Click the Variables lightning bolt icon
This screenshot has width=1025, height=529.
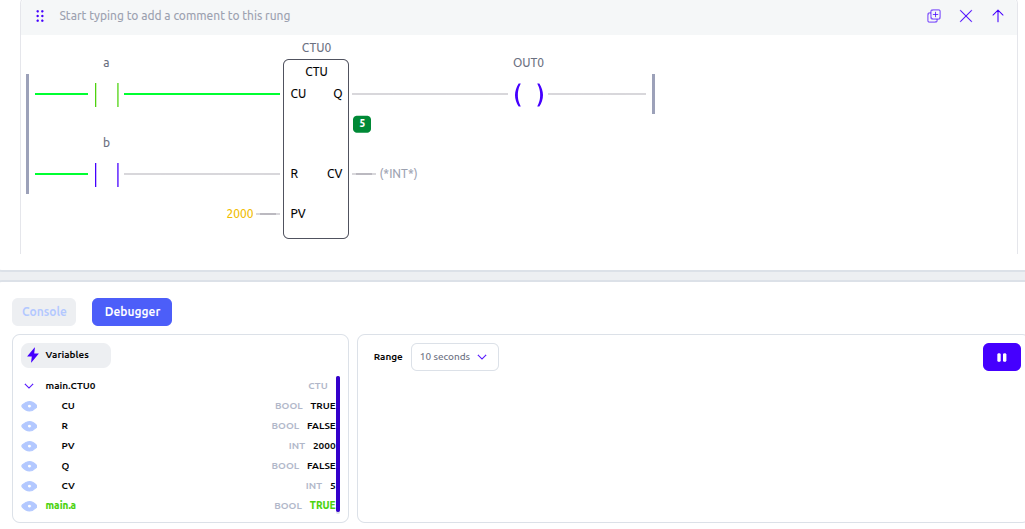pyautogui.click(x=33, y=355)
